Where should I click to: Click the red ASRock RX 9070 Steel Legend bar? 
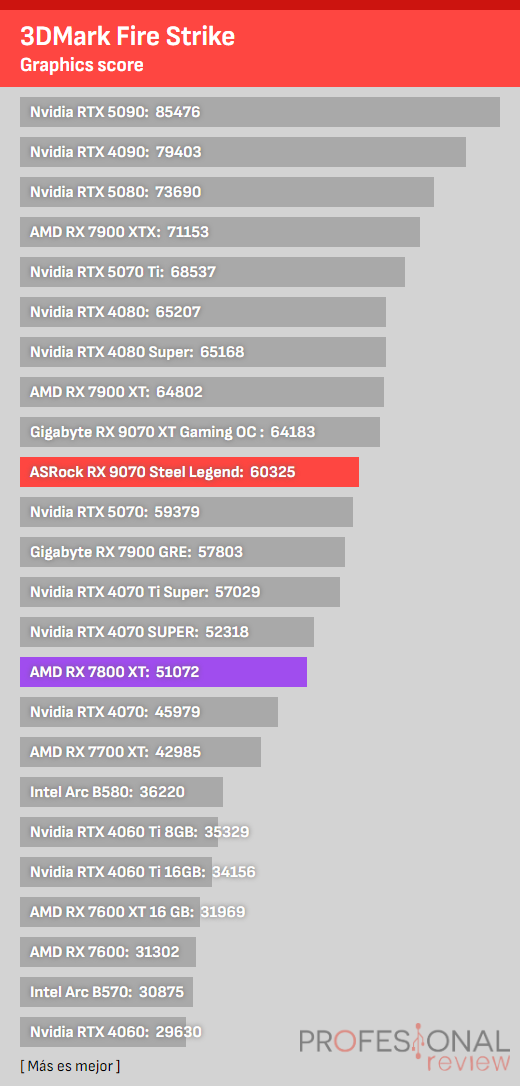coord(190,472)
